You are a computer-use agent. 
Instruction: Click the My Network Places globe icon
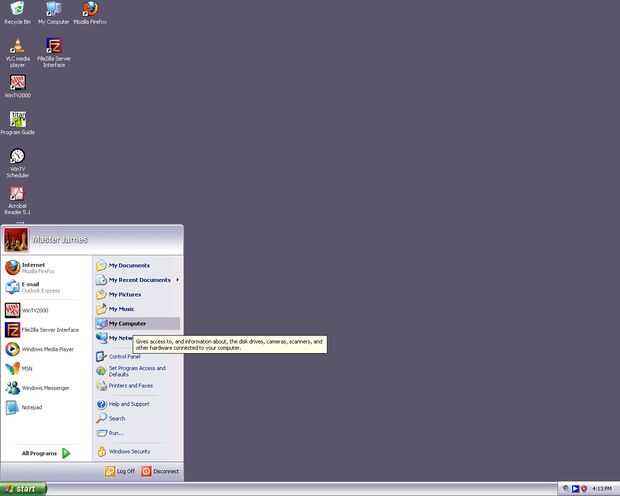(x=102, y=338)
